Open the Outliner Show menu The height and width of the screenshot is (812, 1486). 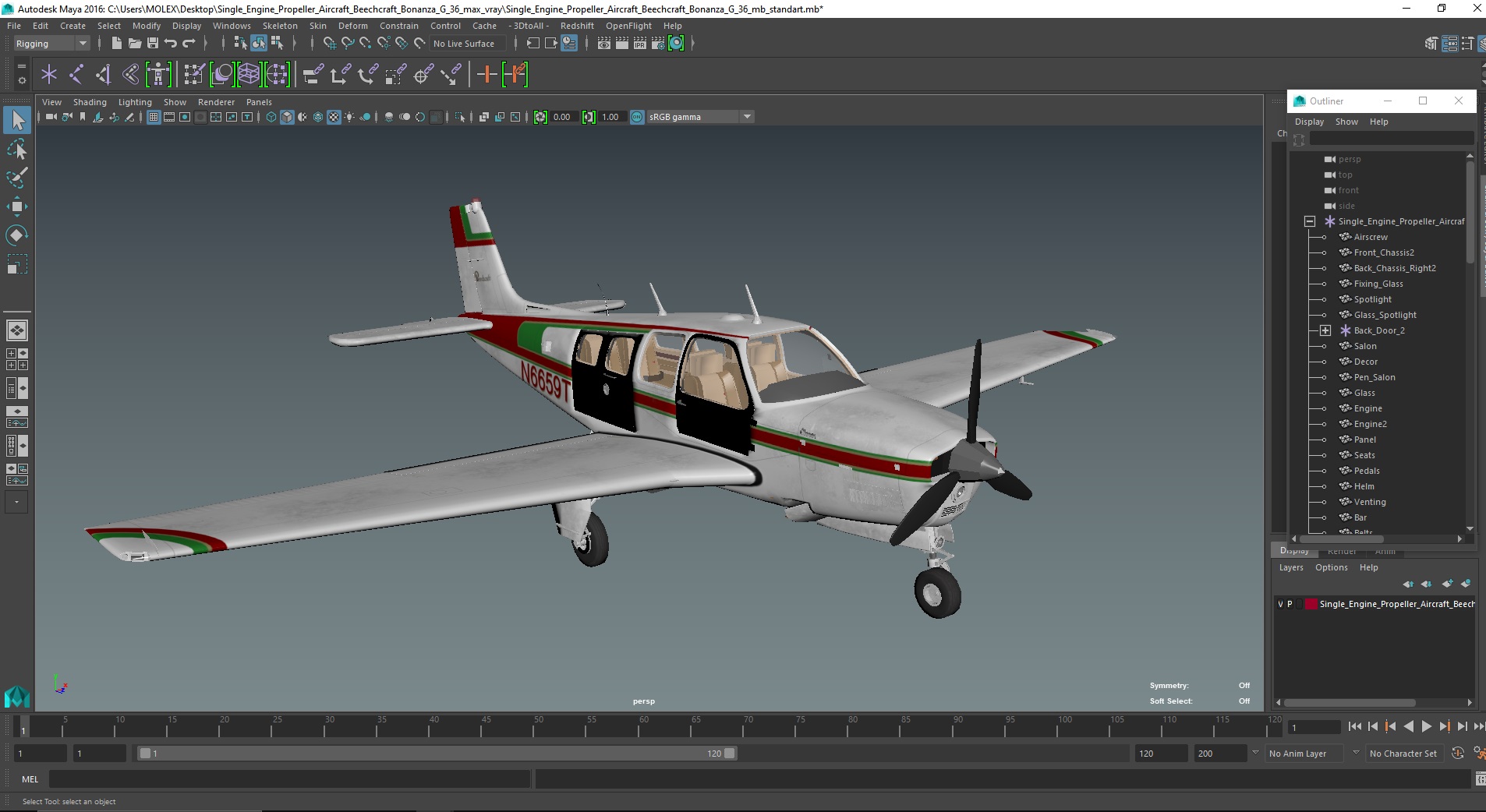point(1346,122)
